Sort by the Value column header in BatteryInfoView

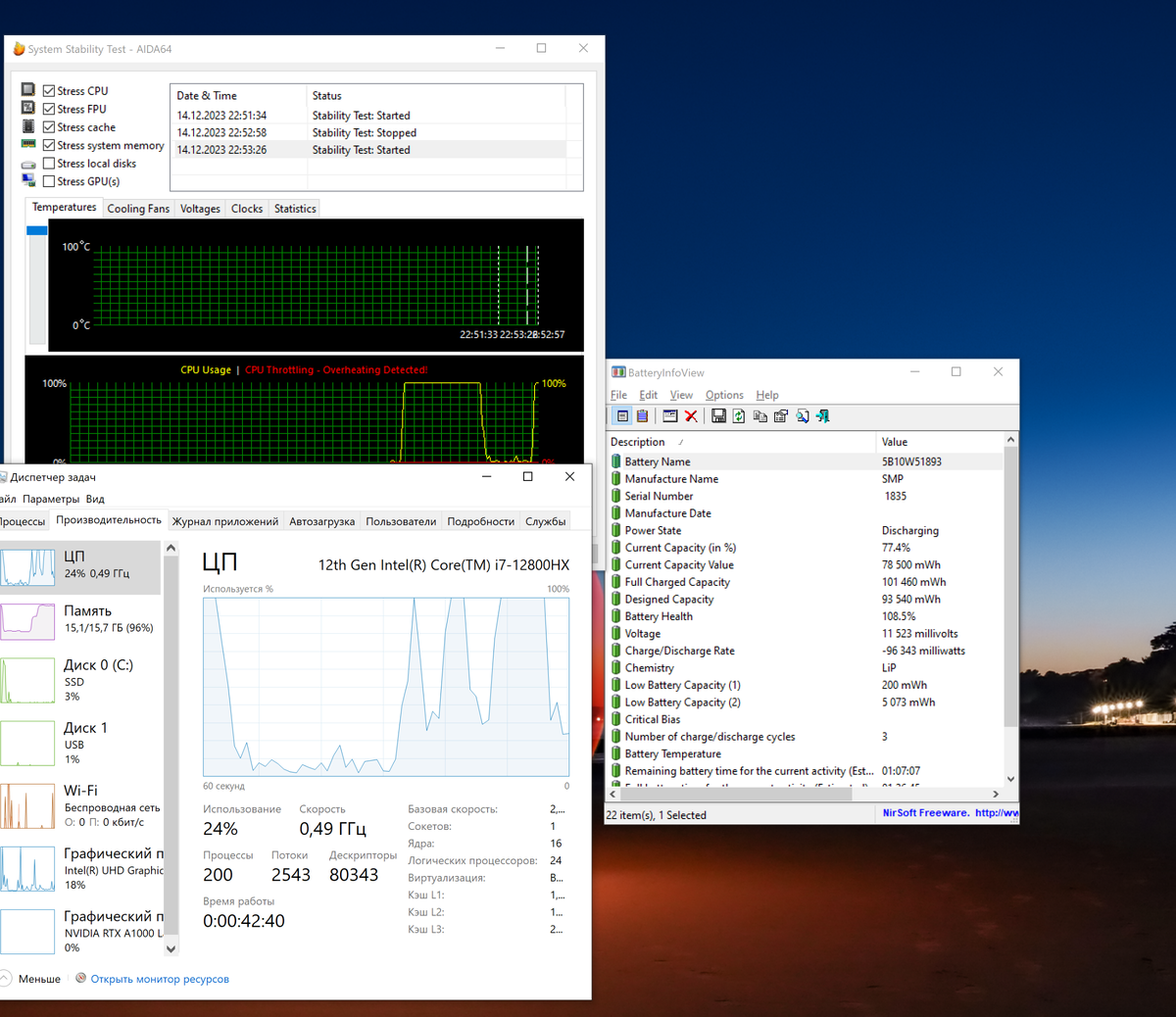[x=941, y=442]
